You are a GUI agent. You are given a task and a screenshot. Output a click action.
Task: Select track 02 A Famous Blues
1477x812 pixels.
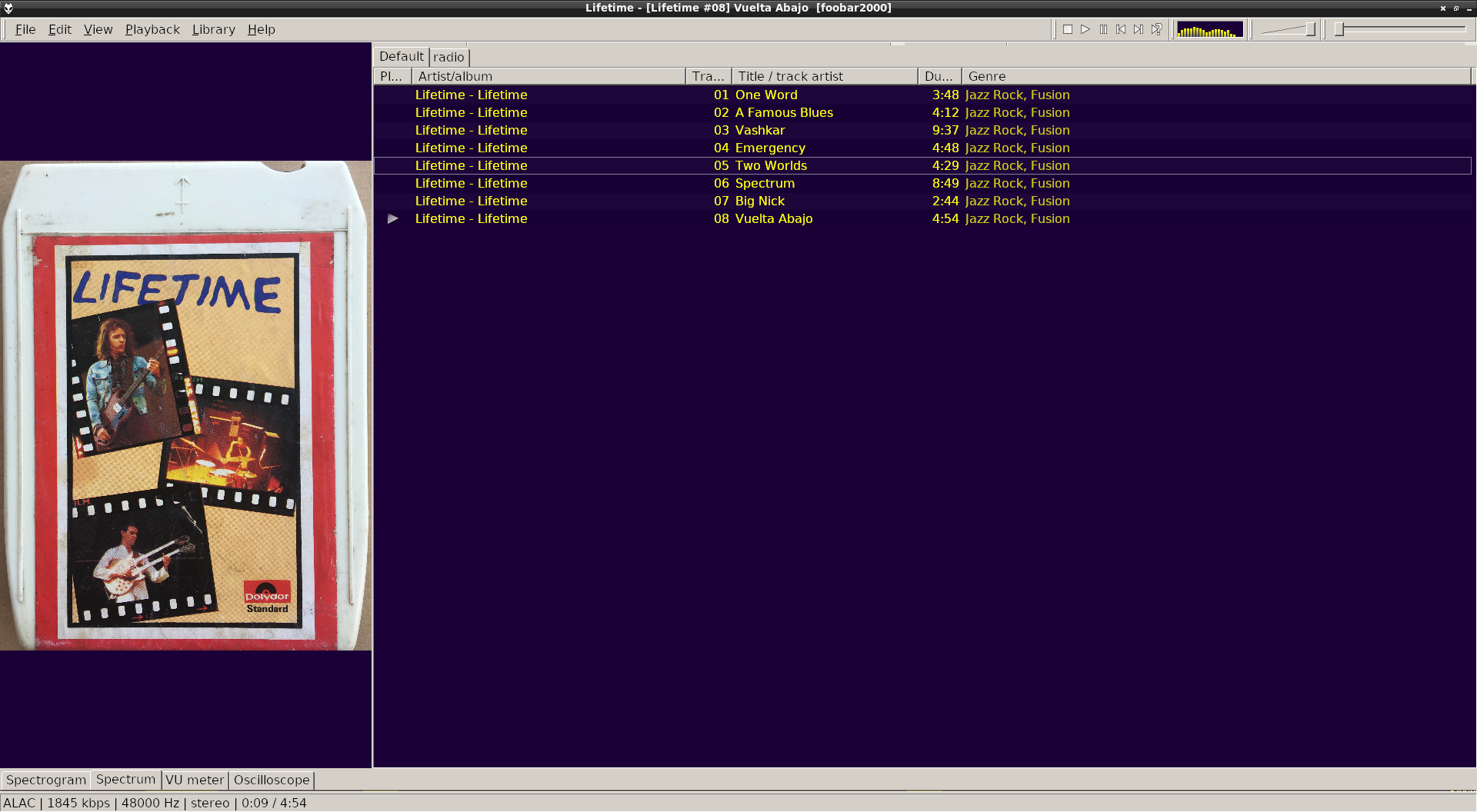click(x=922, y=112)
